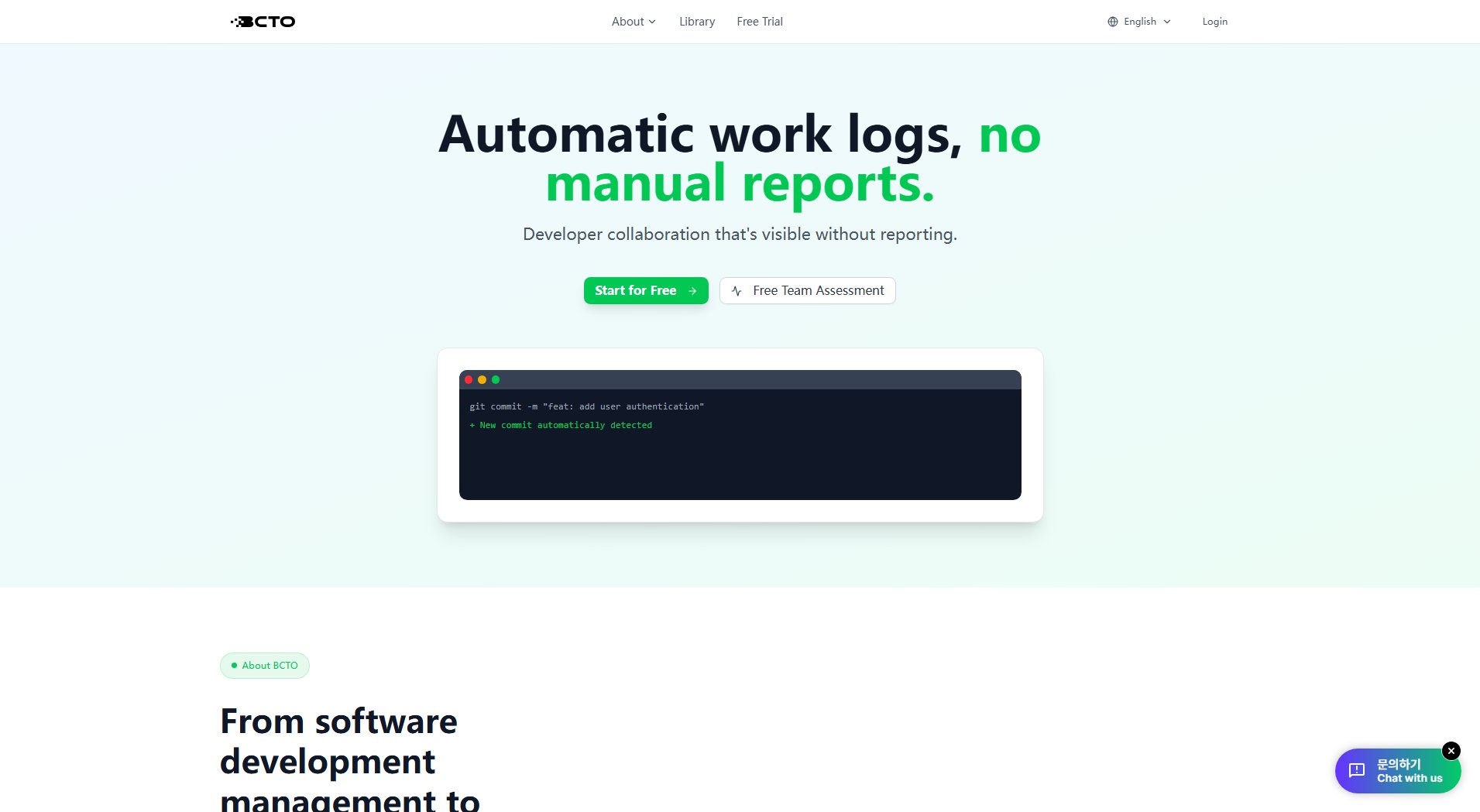Click the red dot on terminal window
The image size is (1480, 812).
469,380
